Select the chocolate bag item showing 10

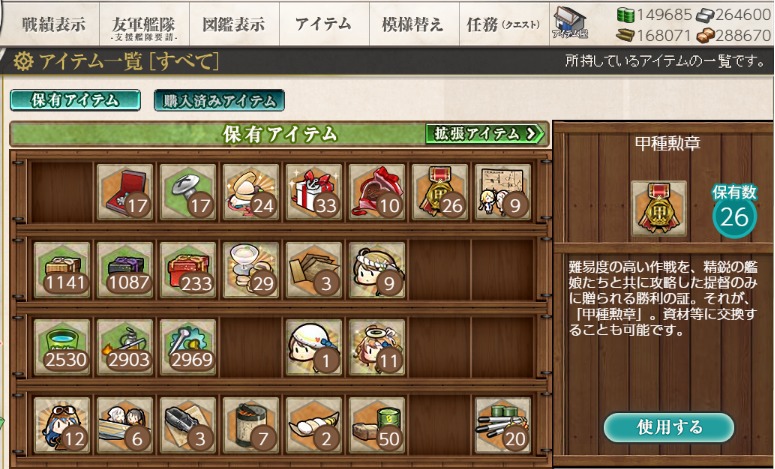click(x=377, y=192)
